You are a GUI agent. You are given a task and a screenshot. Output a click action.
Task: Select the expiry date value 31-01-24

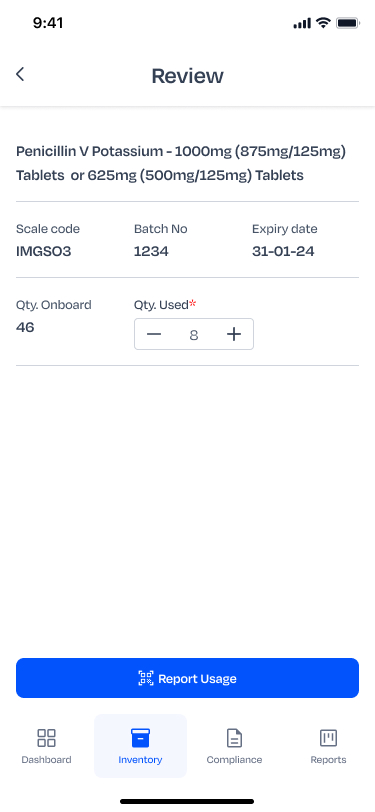(x=283, y=252)
